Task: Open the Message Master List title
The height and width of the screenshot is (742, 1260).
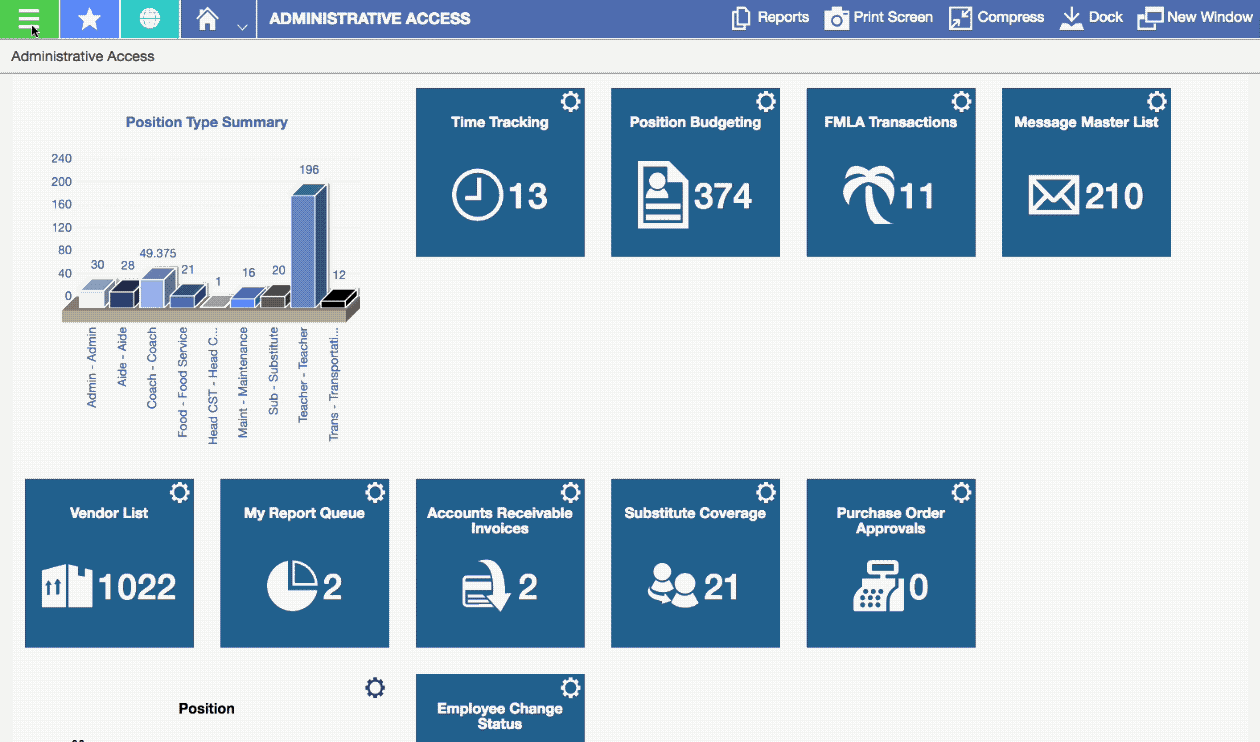Action: 1086,122
